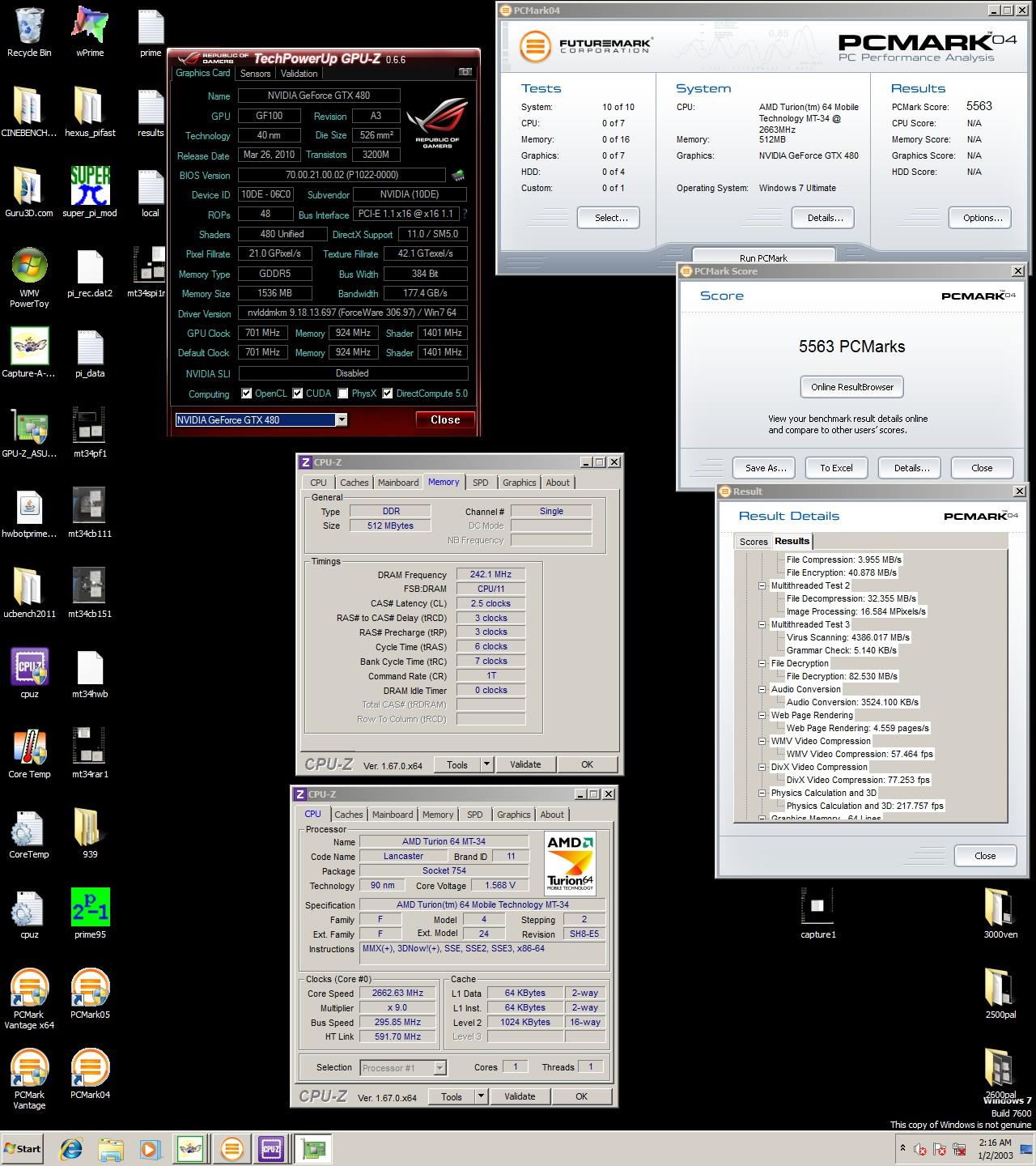The height and width of the screenshot is (1166, 1036).
Task: Collapse the Multithreaded Test 3 node
Action: 762,624
